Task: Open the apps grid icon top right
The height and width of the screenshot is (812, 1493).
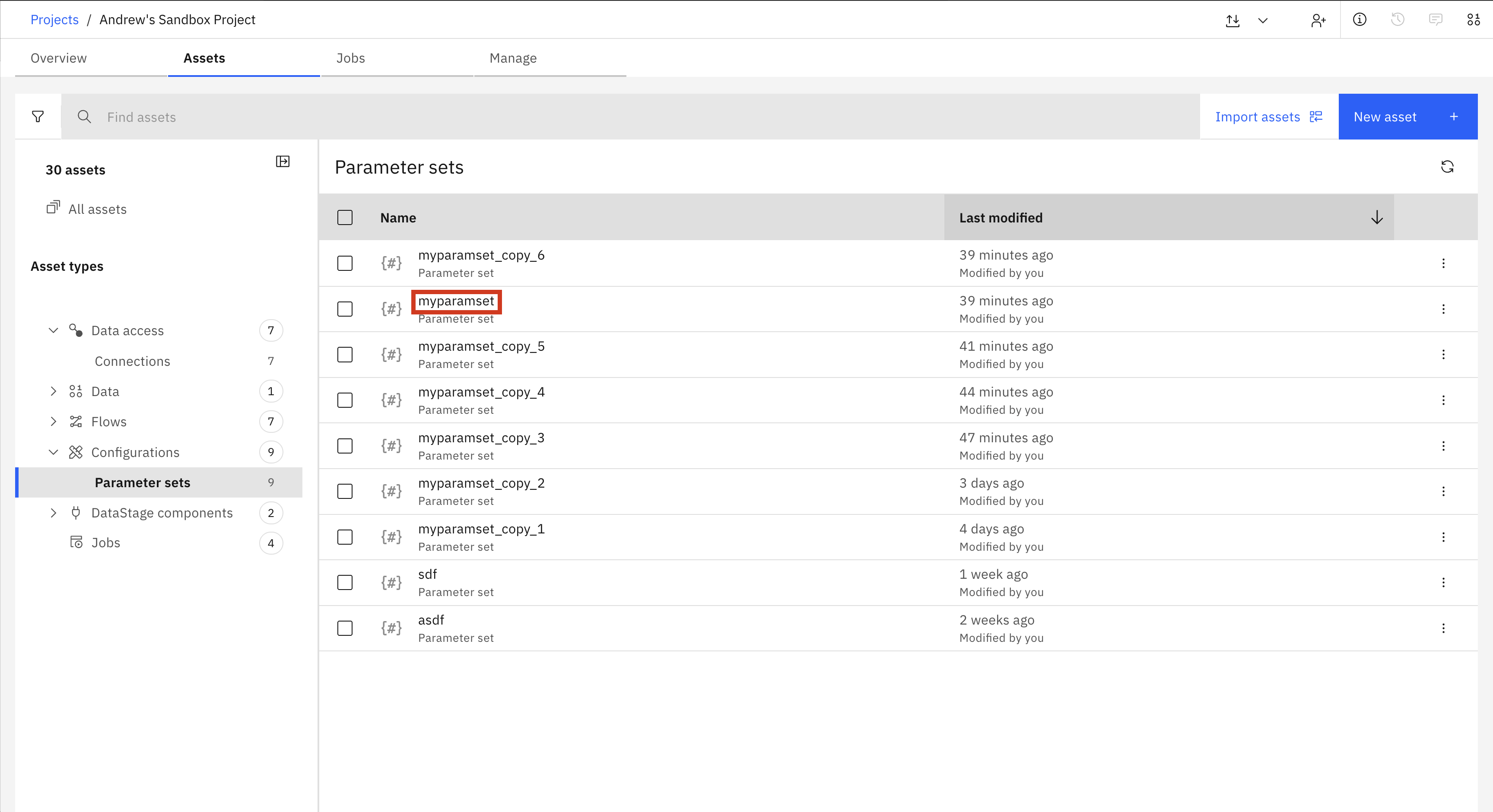Action: pyautogui.click(x=1473, y=20)
